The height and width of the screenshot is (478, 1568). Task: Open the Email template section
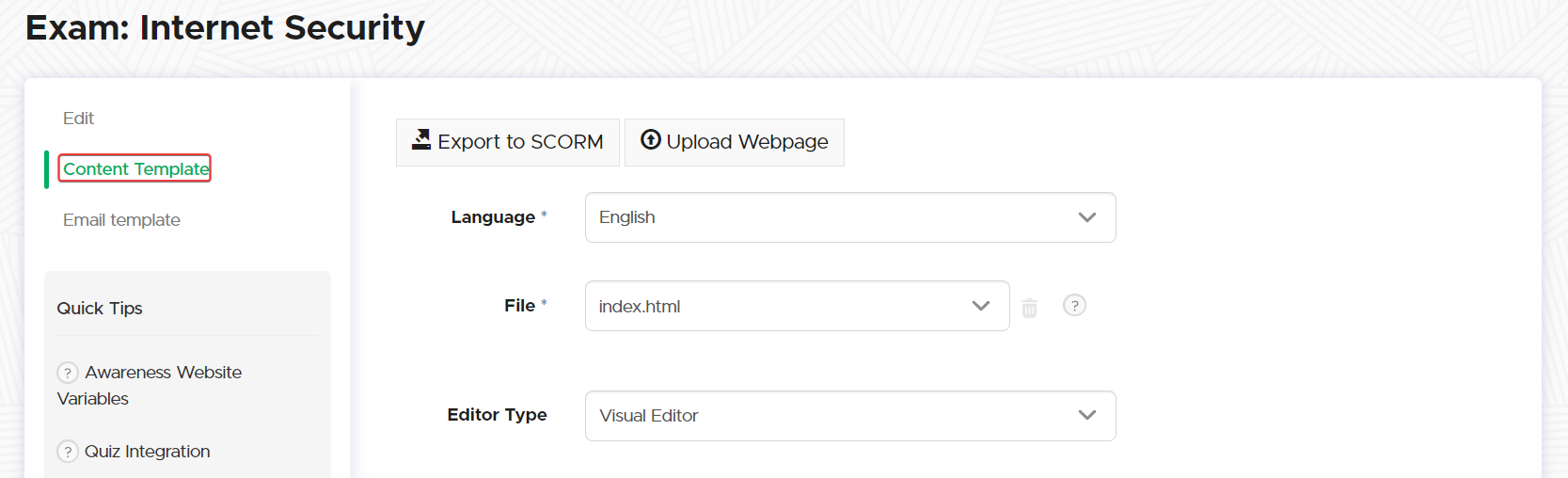coord(121,220)
